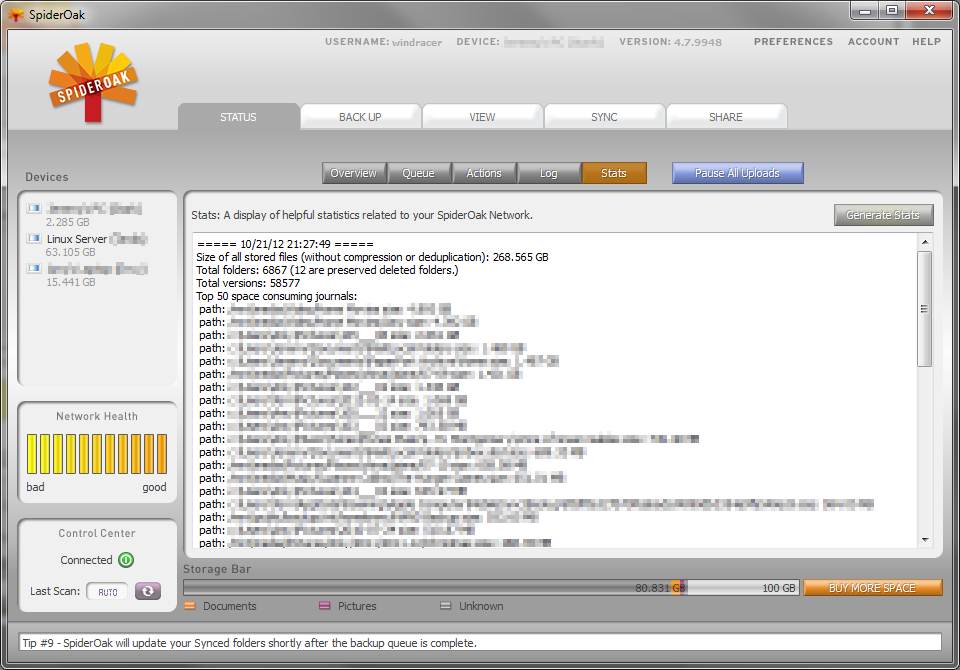
Task: Click the rescan refresh icon button
Action: click(148, 591)
